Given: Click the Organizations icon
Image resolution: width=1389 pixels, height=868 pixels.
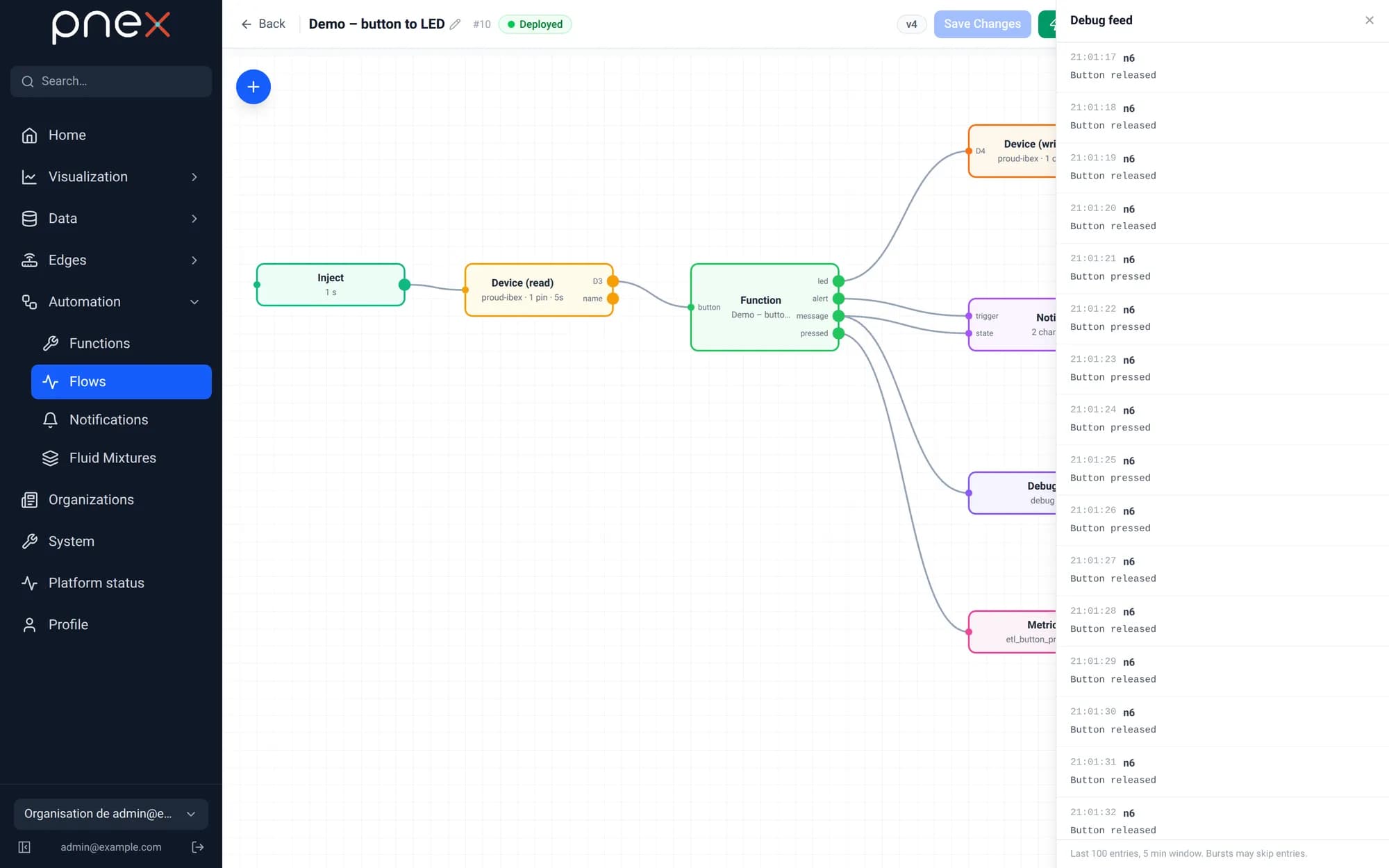Looking at the screenshot, I should point(29,500).
